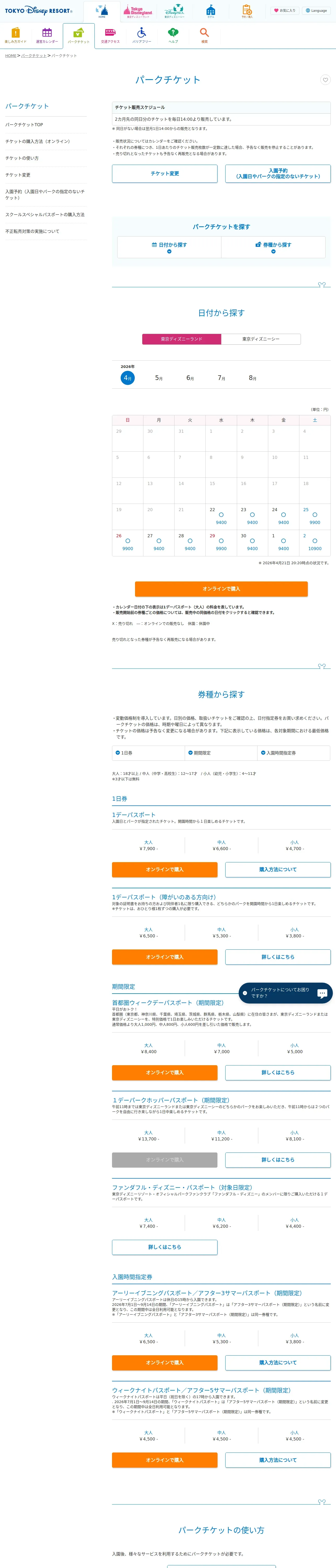Buy 首都圏ウィークデーパスポート online

pyautogui.click(x=165, y=1073)
